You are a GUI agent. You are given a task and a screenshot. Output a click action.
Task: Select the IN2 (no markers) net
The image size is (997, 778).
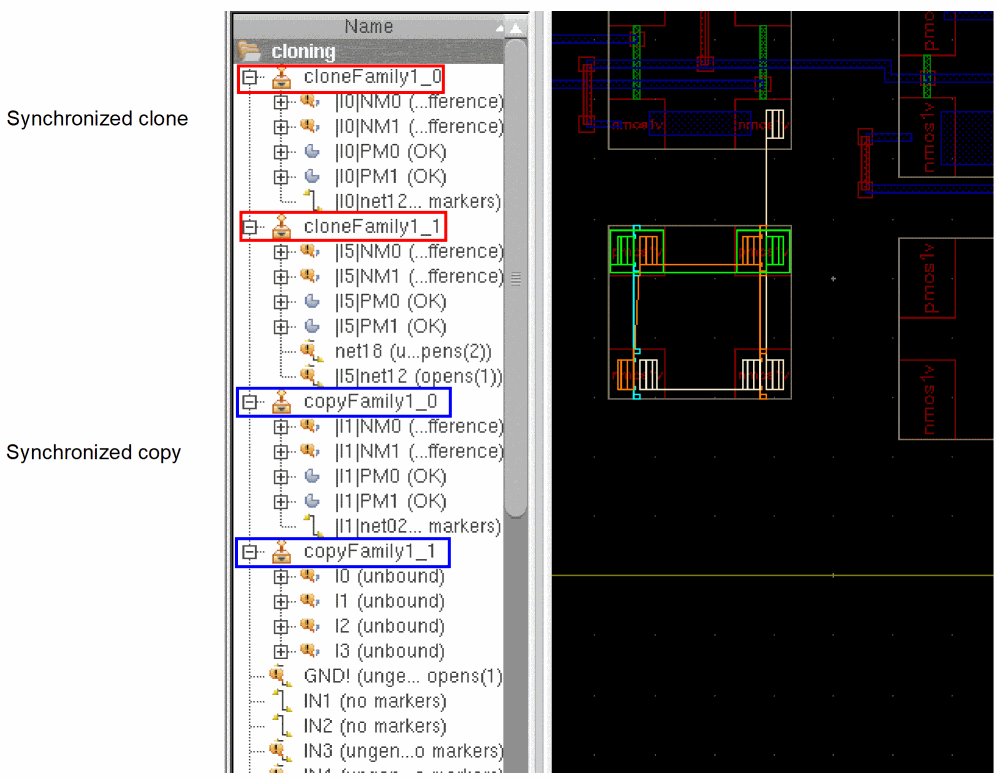[375, 727]
